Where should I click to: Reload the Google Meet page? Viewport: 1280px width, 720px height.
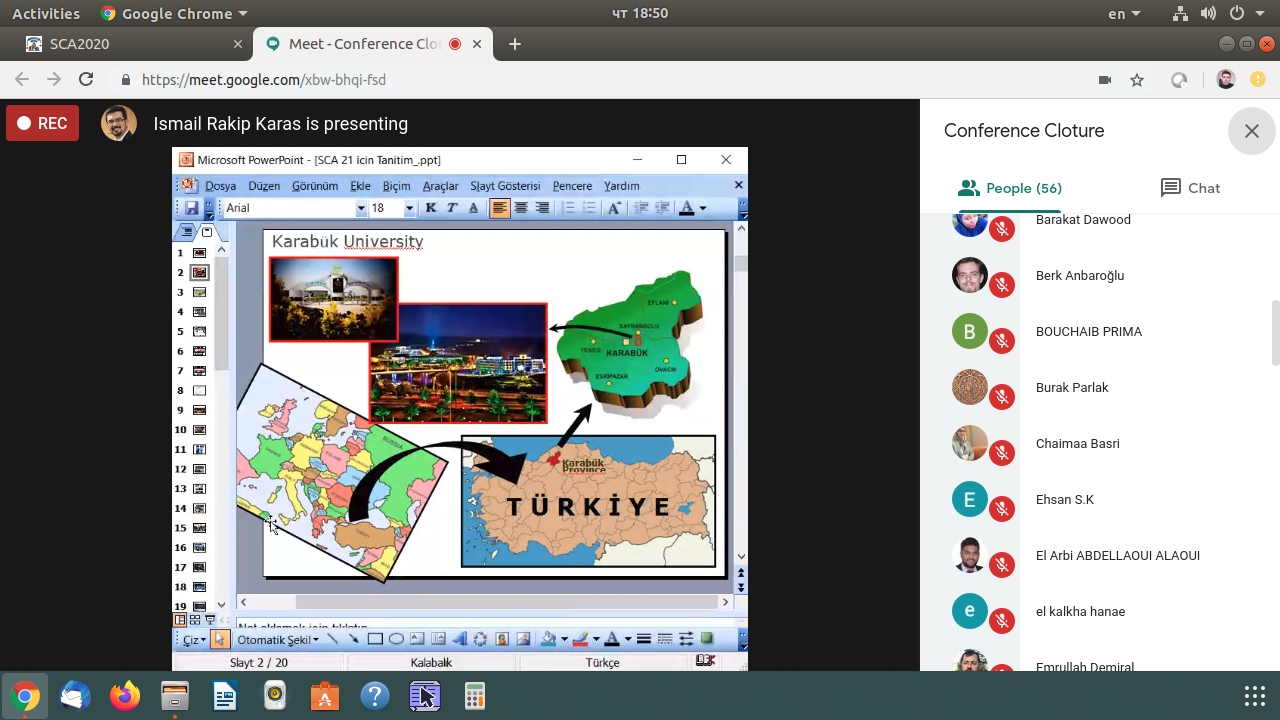[x=86, y=80]
